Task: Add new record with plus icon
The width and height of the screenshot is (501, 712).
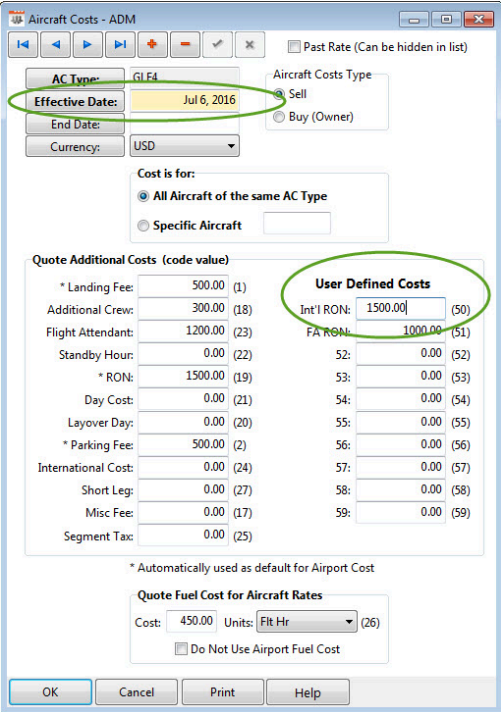Action: (152, 44)
